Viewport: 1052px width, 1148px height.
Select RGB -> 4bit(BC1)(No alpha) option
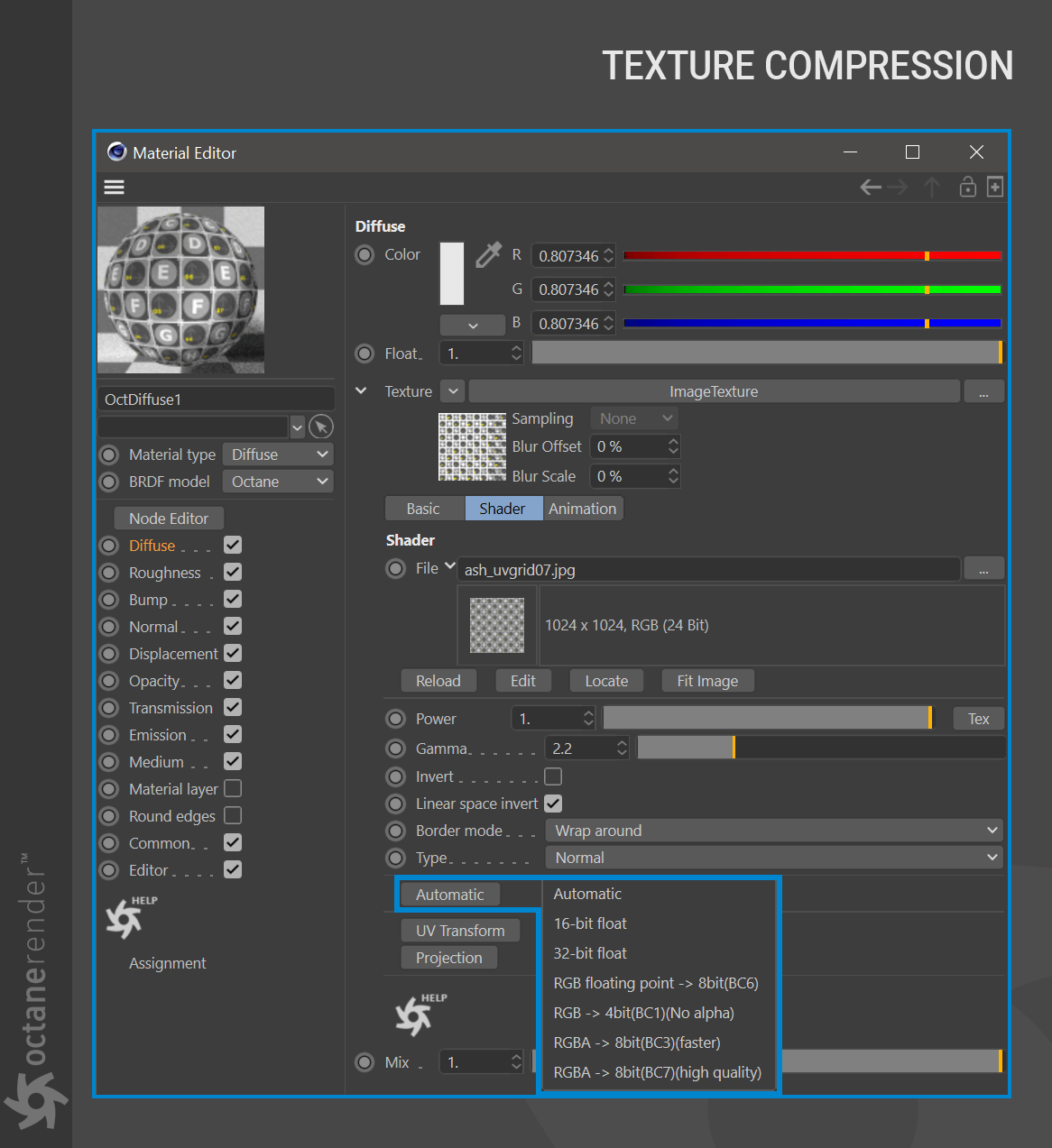pyautogui.click(x=644, y=1013)
